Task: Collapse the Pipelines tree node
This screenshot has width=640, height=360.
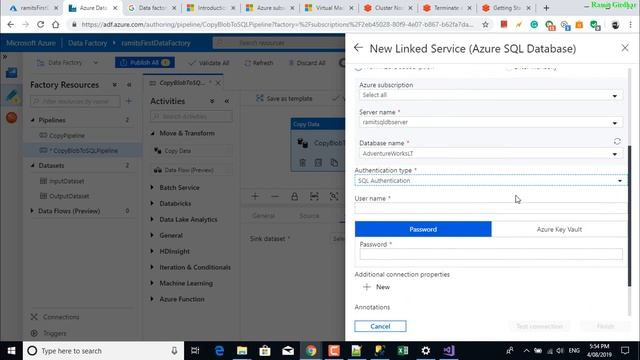Action: click(33, 120)
